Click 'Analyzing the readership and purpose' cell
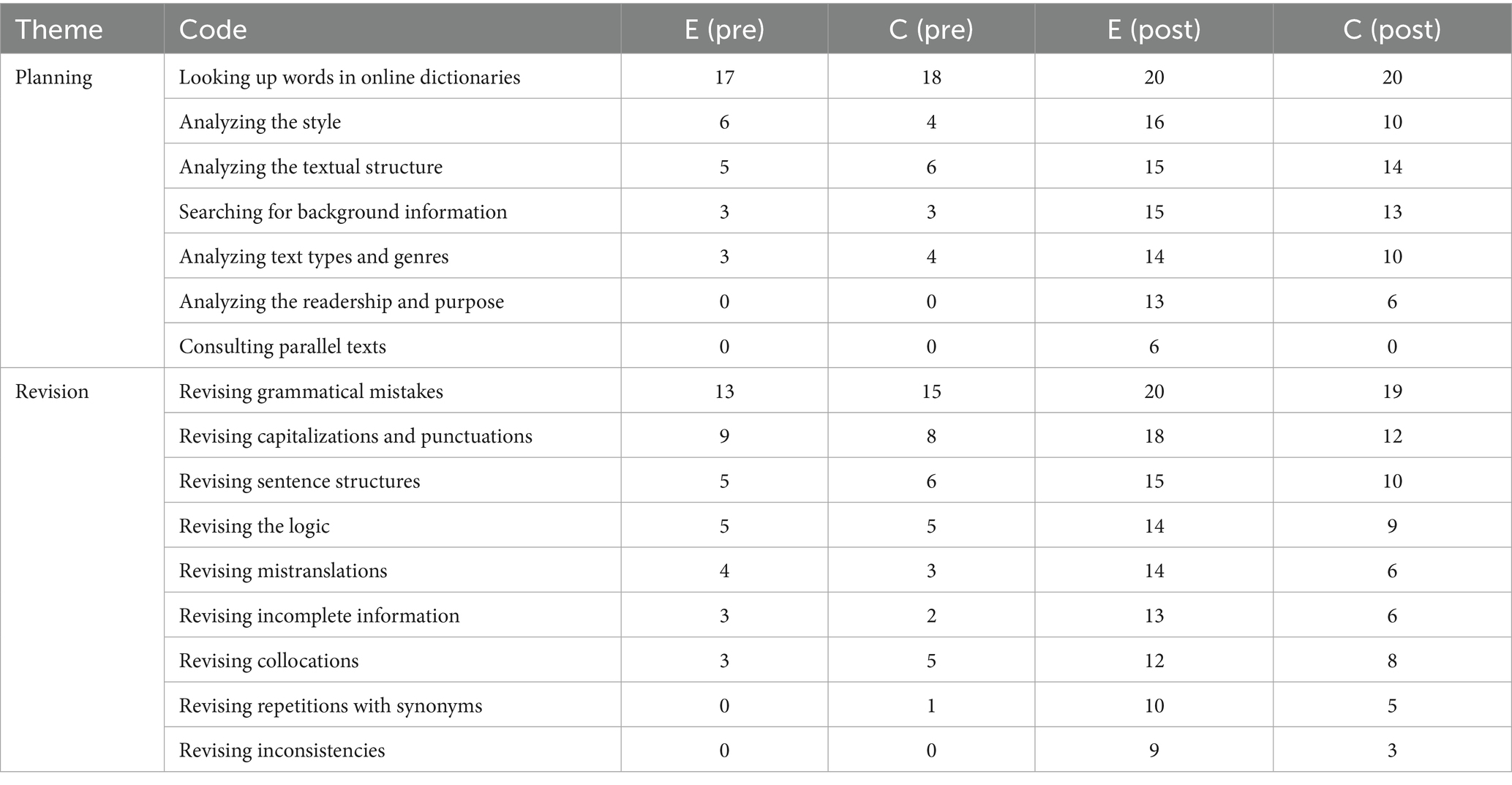 342,301
